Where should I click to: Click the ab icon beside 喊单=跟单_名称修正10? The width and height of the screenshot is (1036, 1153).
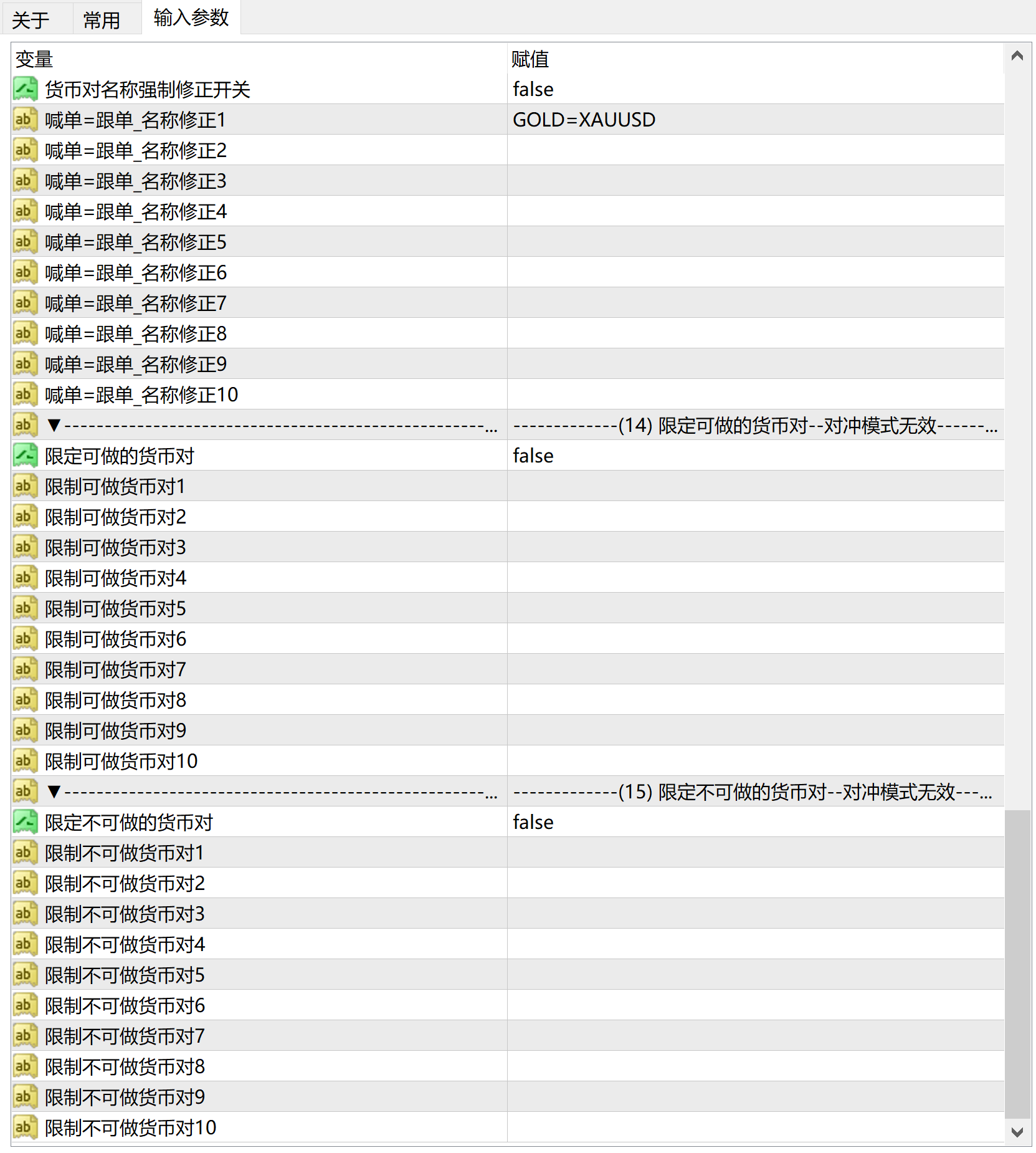24,394
